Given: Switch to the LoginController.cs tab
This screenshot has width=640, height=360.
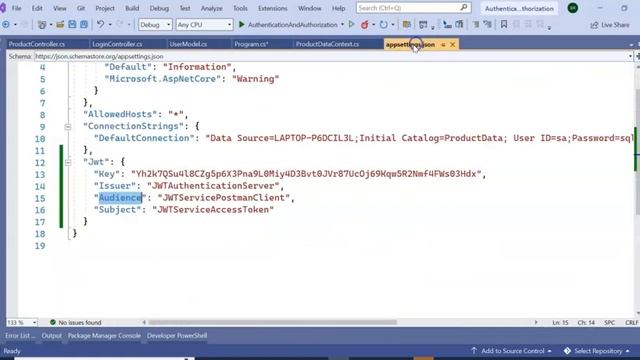Looking at the screenshot, I should click(117, 44).
